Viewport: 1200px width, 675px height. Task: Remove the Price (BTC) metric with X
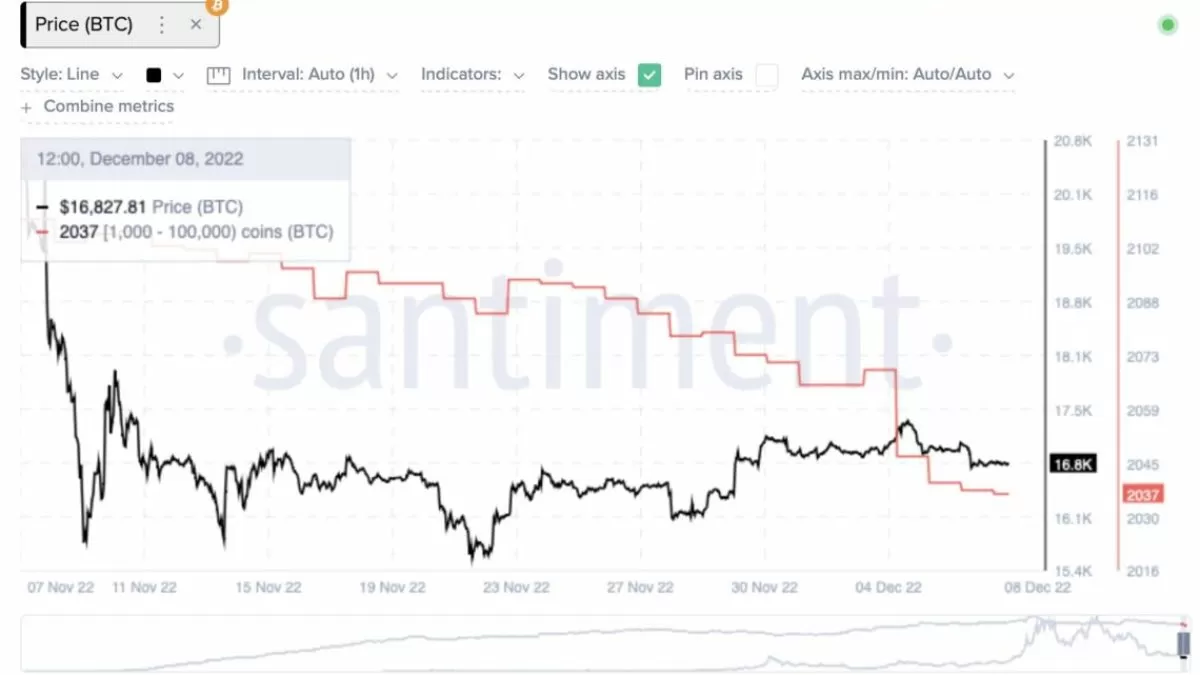196,25
